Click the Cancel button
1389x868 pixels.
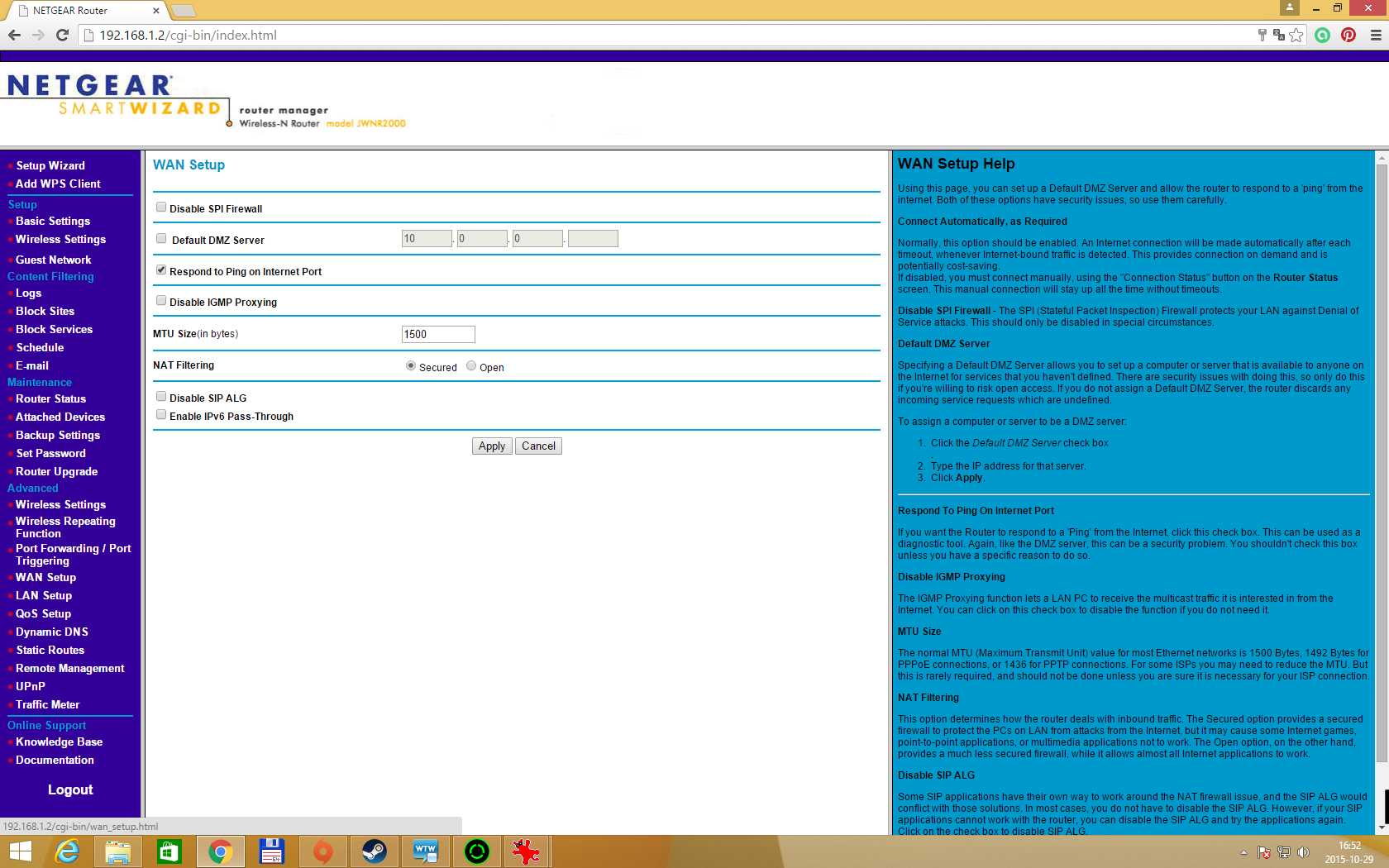coord(538,446)
